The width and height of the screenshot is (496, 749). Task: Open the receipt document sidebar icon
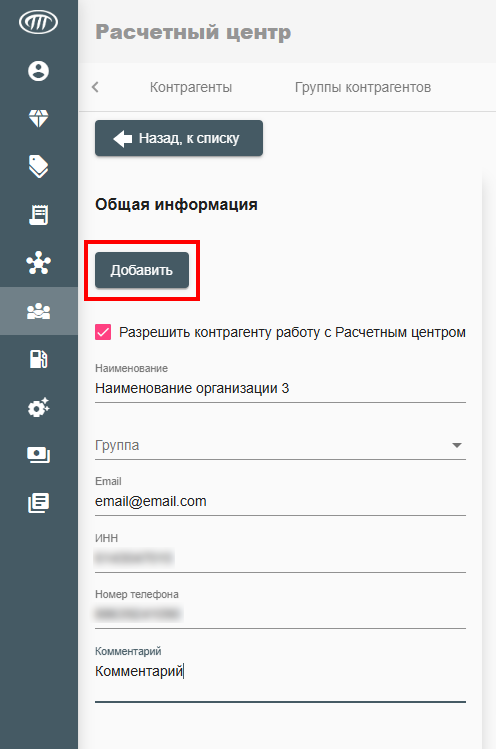[x=38, y=215]
